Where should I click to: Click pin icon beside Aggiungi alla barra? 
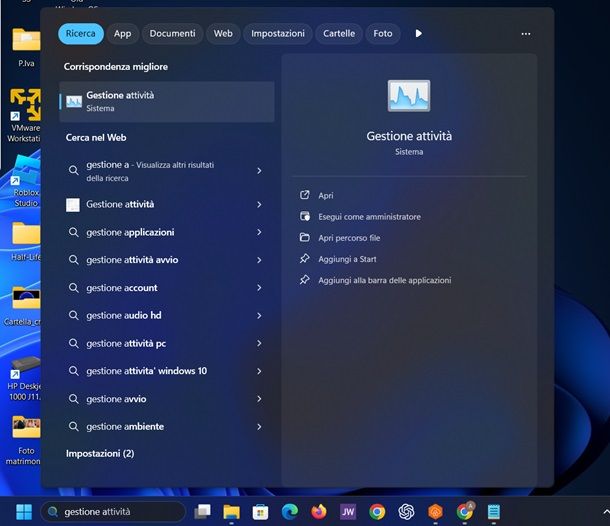(305, 279)
